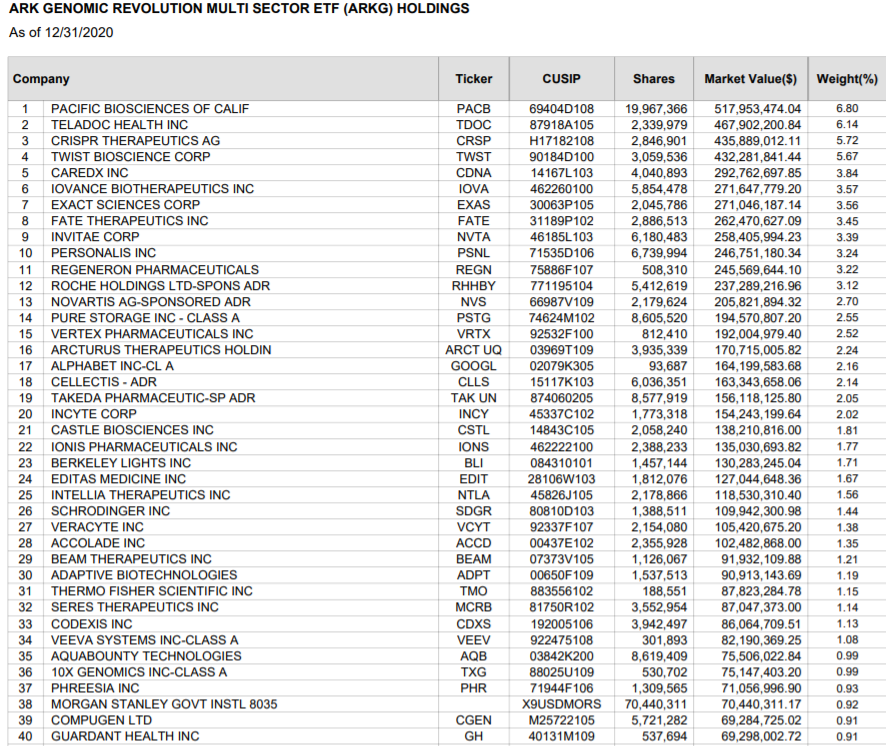886x746 pixels.
Task: Select the Market Value($) column header
Action: (750, 79)
